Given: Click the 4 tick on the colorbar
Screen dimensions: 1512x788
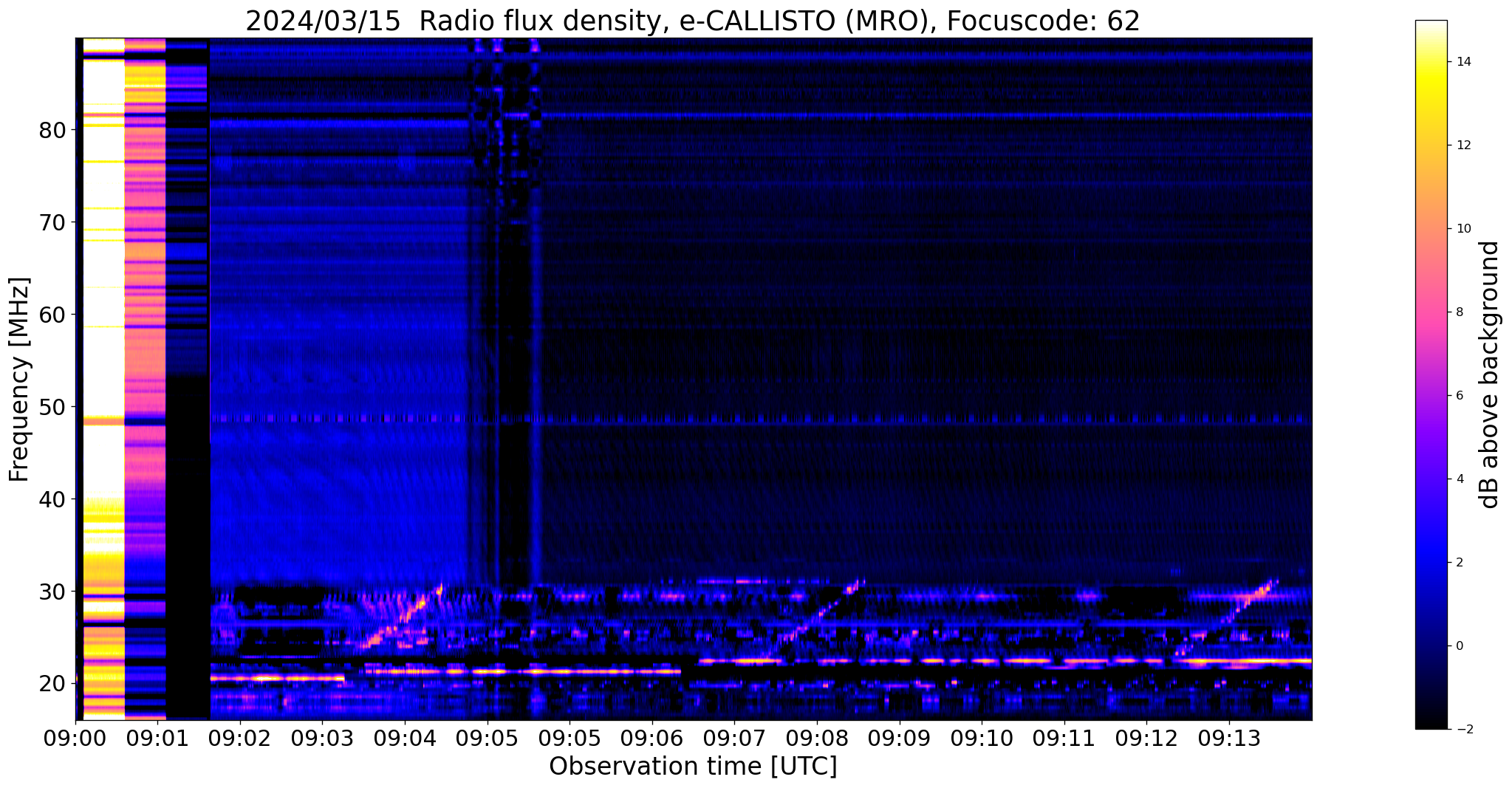Looking at the screenshot, I should click(1459, 479).
